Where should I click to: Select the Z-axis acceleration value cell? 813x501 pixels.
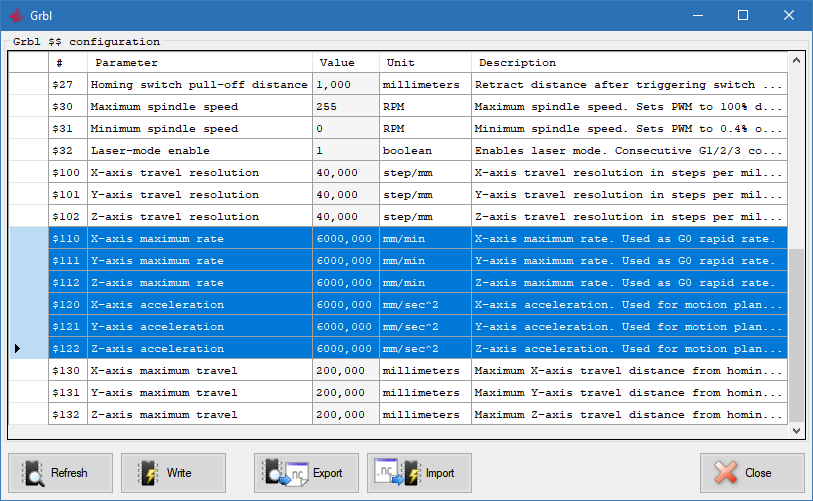click(346, 349)
